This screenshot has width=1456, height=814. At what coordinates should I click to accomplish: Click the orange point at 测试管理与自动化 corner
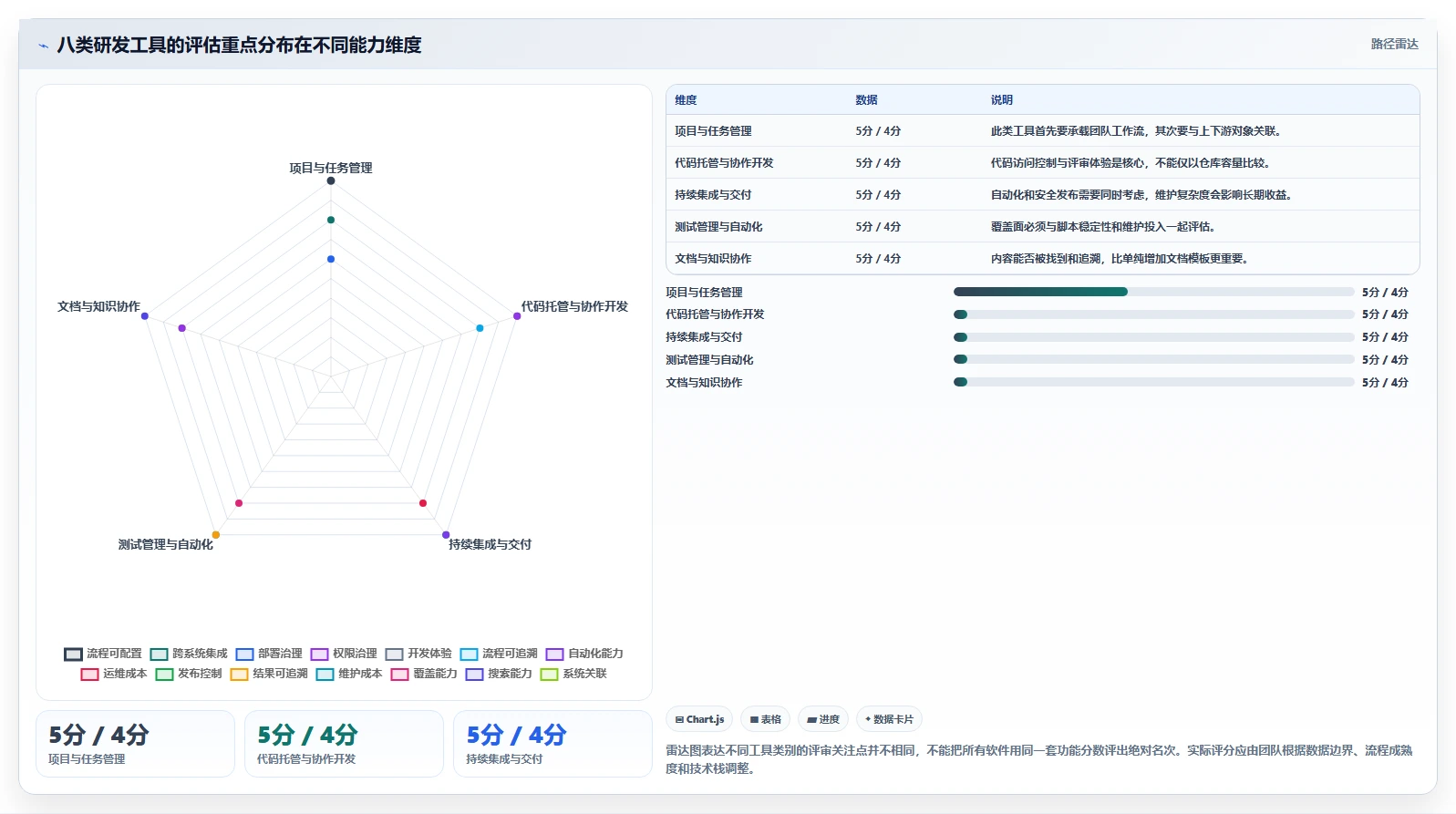(x=216, y=535)
